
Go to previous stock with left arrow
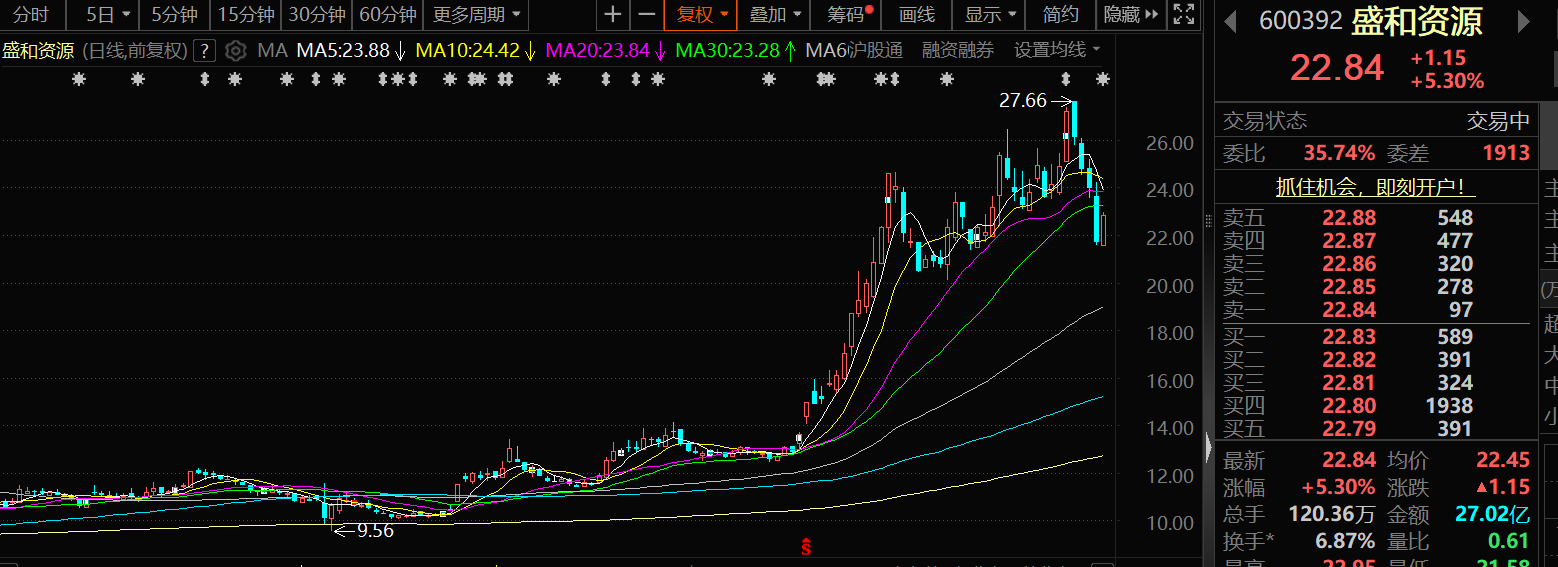(1230, 21)
